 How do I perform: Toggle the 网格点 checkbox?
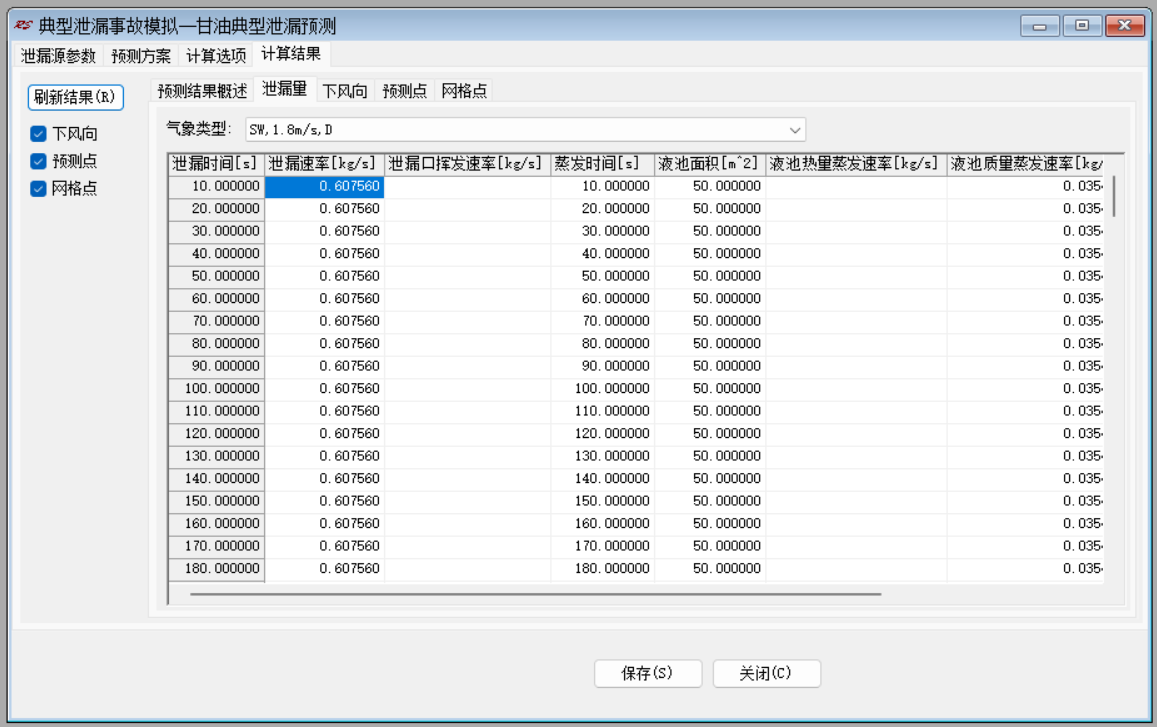tap(38, 188)
